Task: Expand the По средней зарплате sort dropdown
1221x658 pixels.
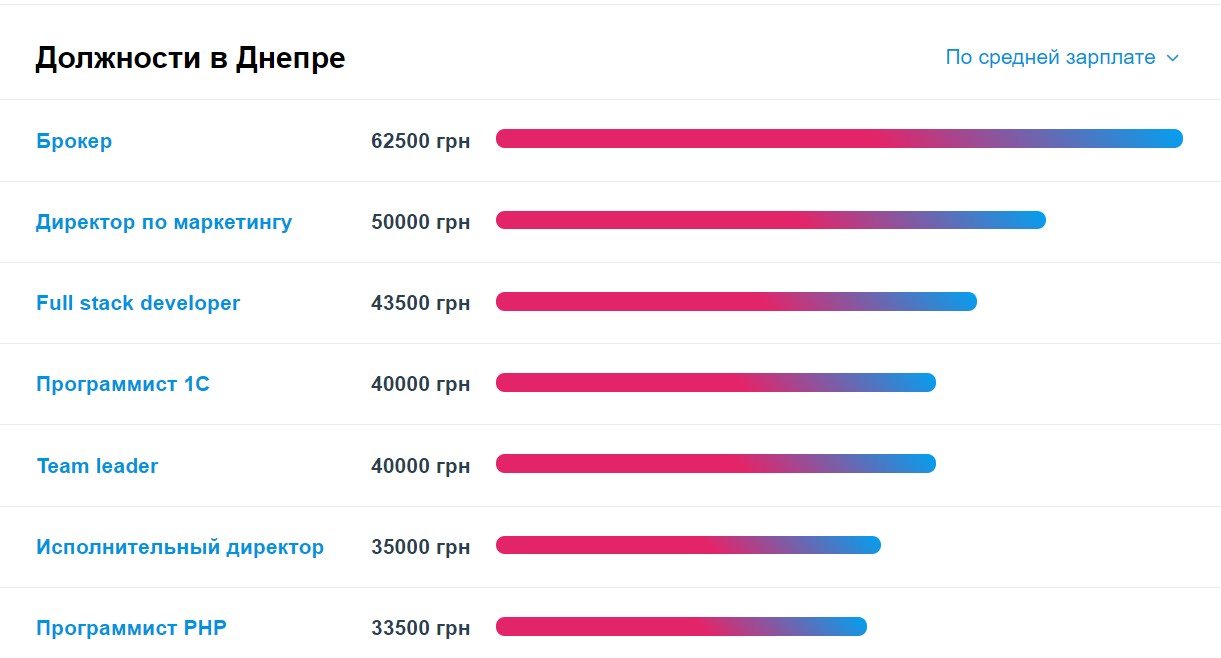Action: click(1050, 58)
